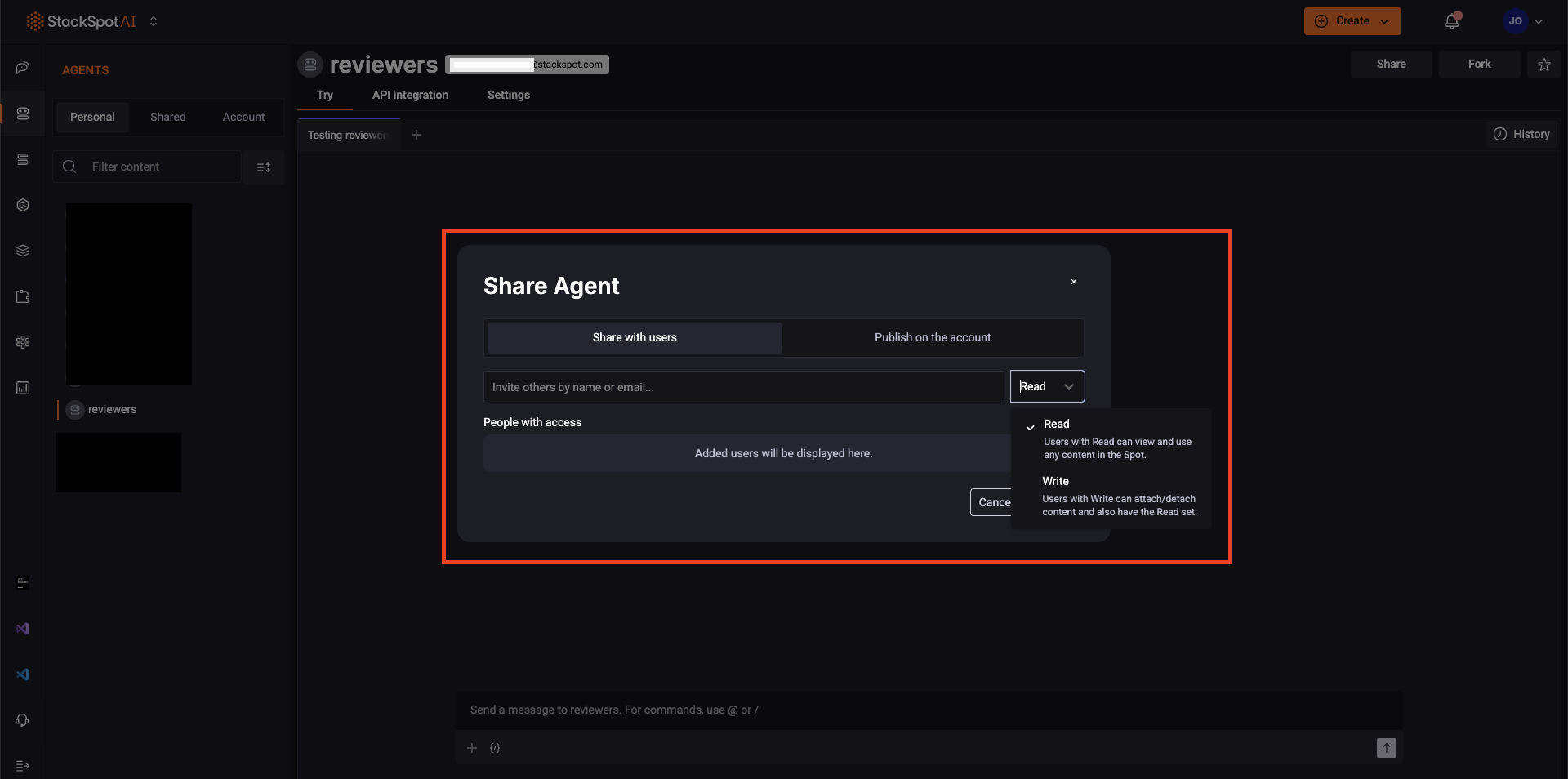Select the Read permission option
This screenshot has height=779, width=1568.
pyautogui.click(x=1056, y=424)
